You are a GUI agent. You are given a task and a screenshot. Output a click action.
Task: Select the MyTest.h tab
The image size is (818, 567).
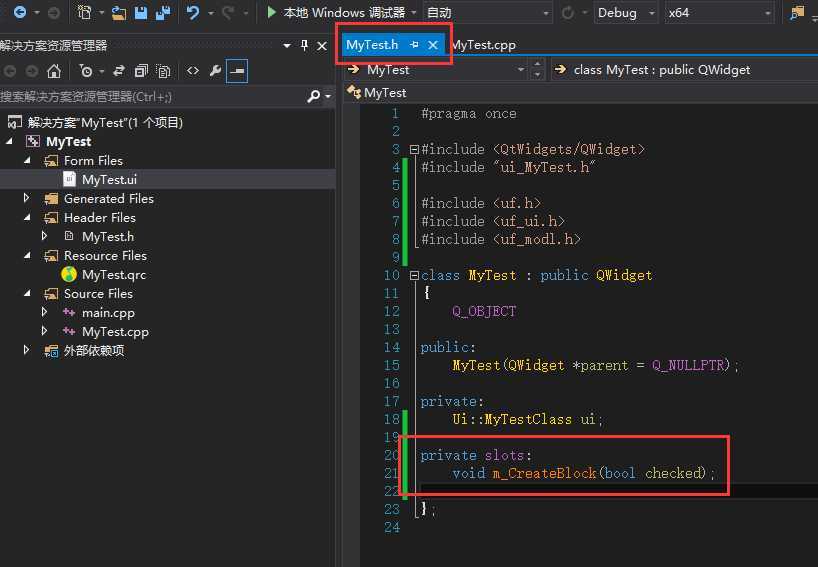(372, 45)
